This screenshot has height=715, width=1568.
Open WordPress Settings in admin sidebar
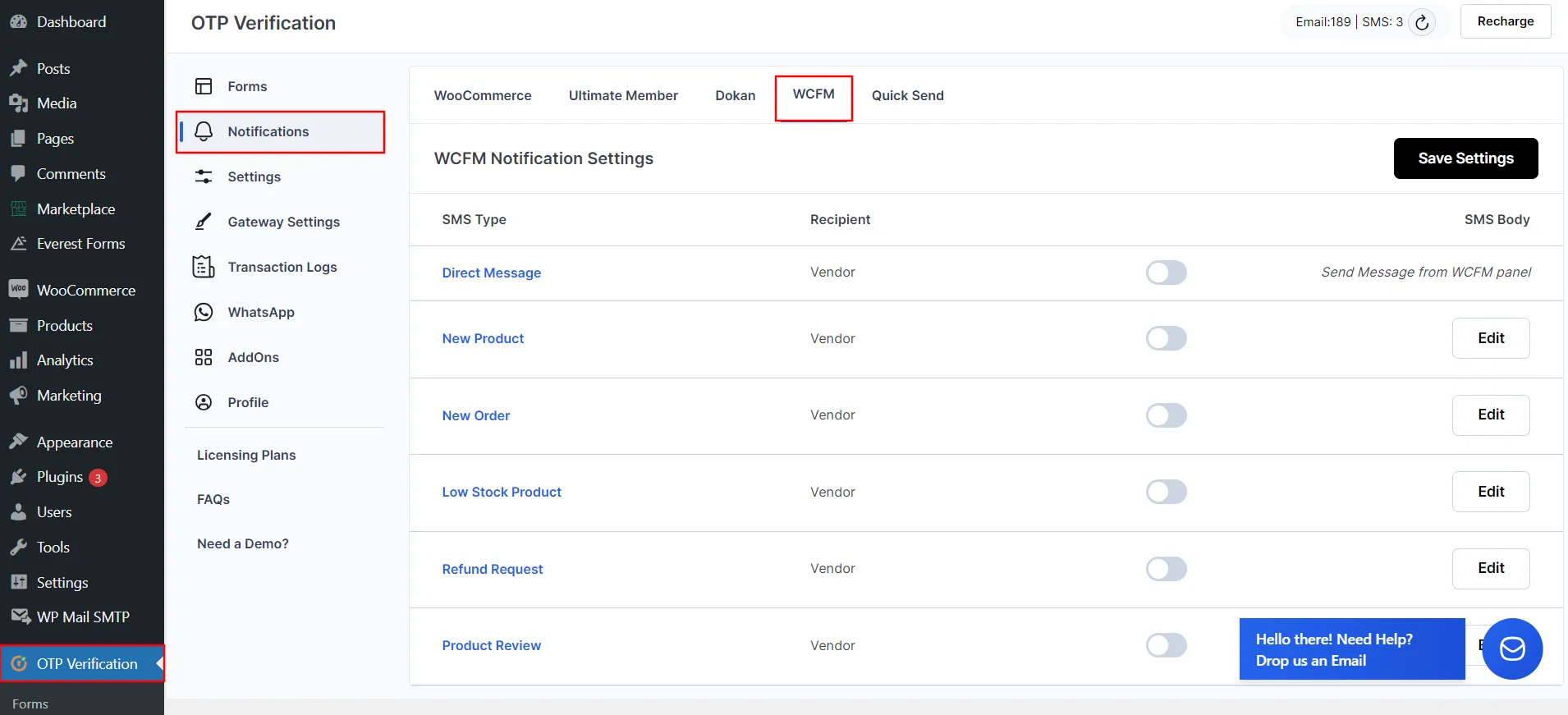62,582
